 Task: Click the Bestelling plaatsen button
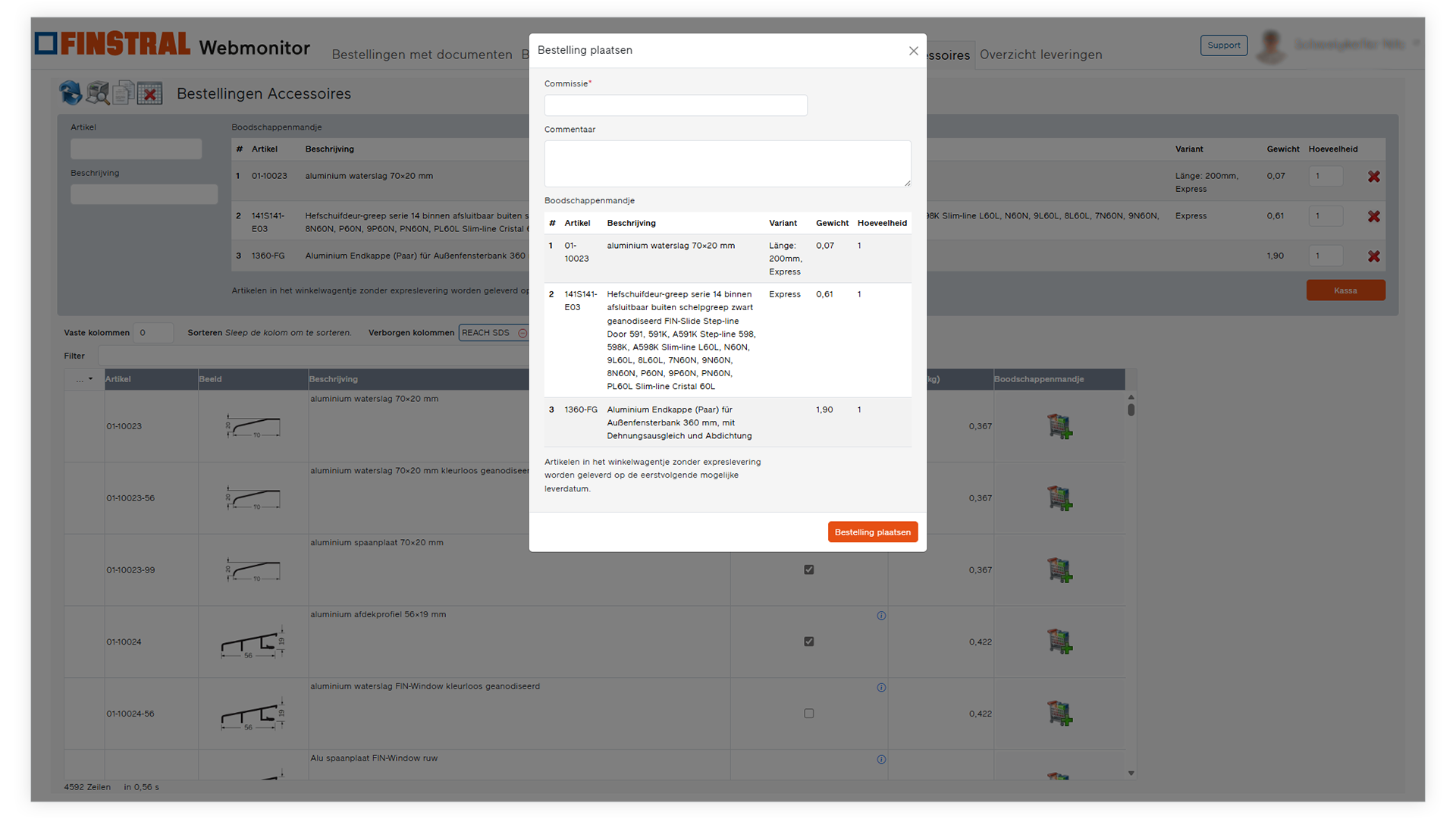(872, 532)
